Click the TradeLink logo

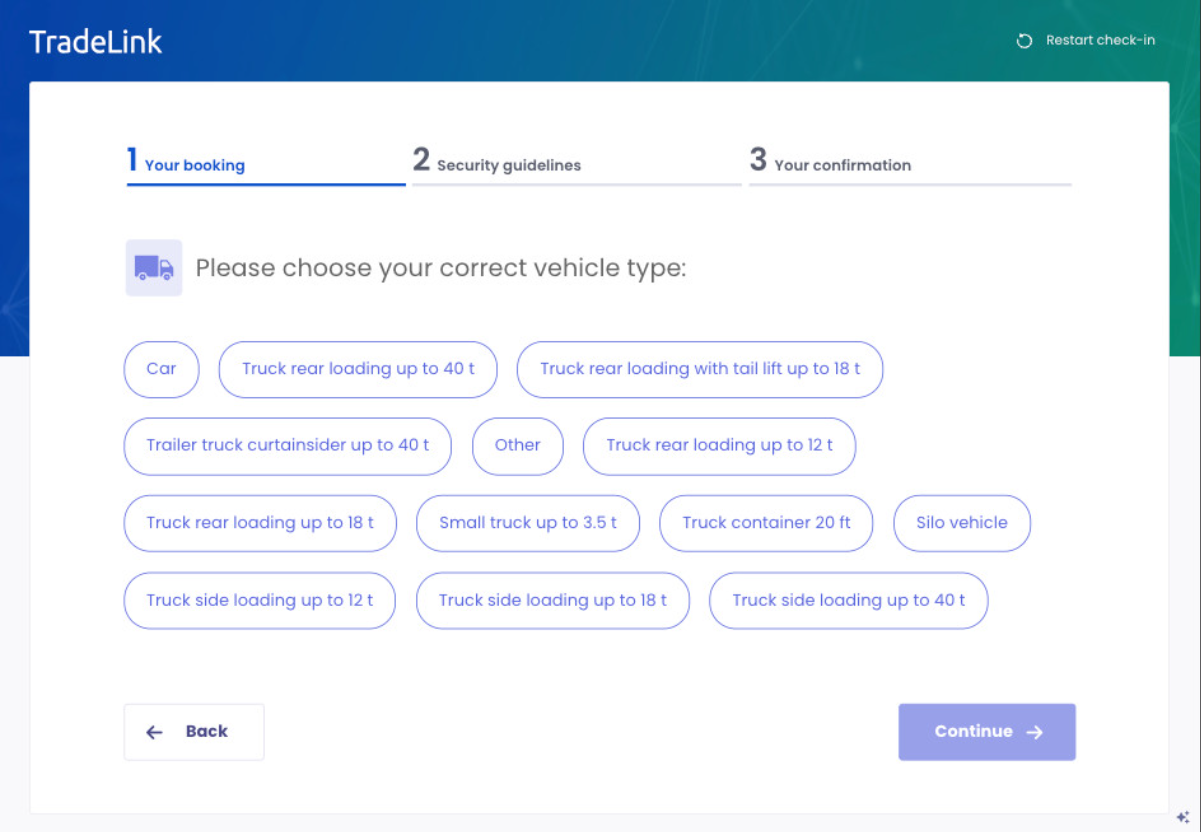[96, 42]
